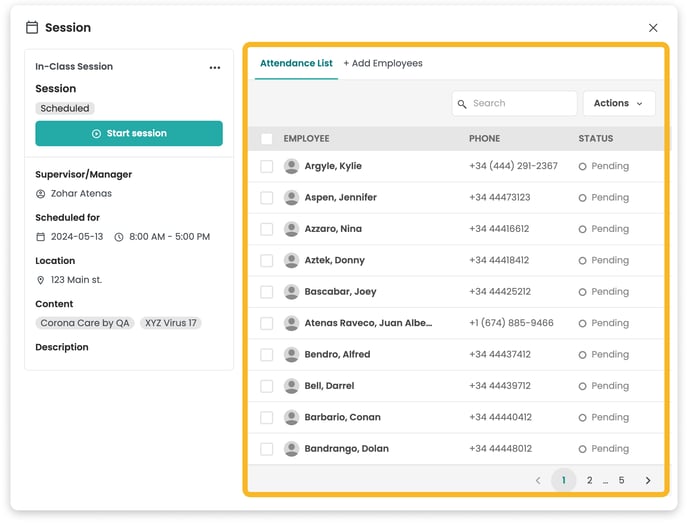Click the 8:00 AM - 5:00 PM time text

pyautogui.click(x=169, y=237)
